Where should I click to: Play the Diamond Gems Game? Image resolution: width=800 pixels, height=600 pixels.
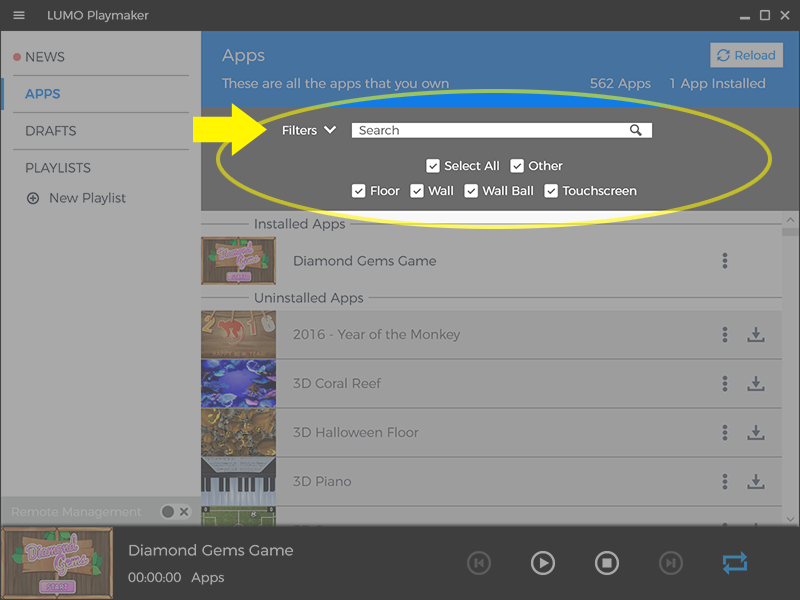(542, 563)
